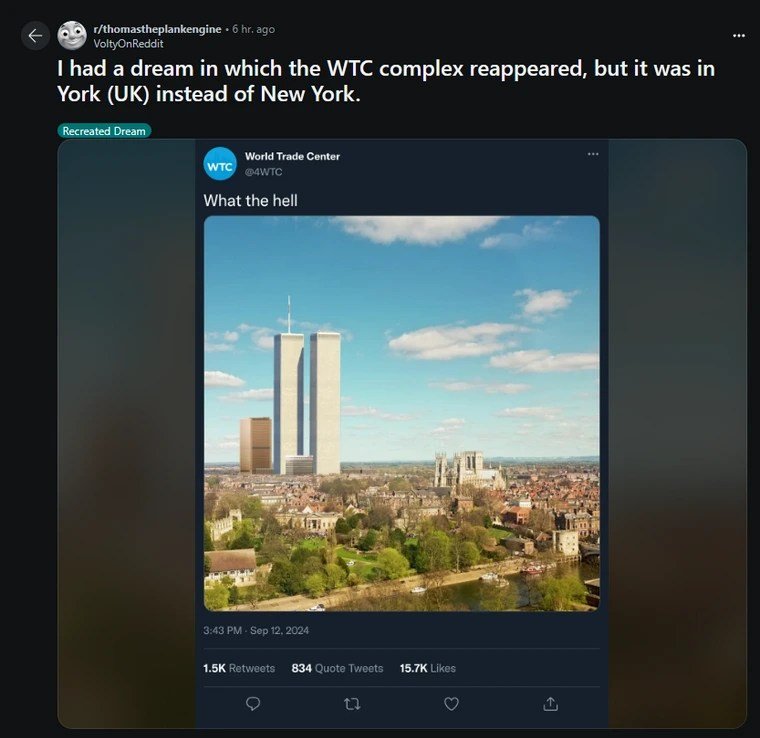Click the World Trade Center account name
Viewport: 760px width, 738px height.
(292, 157)
